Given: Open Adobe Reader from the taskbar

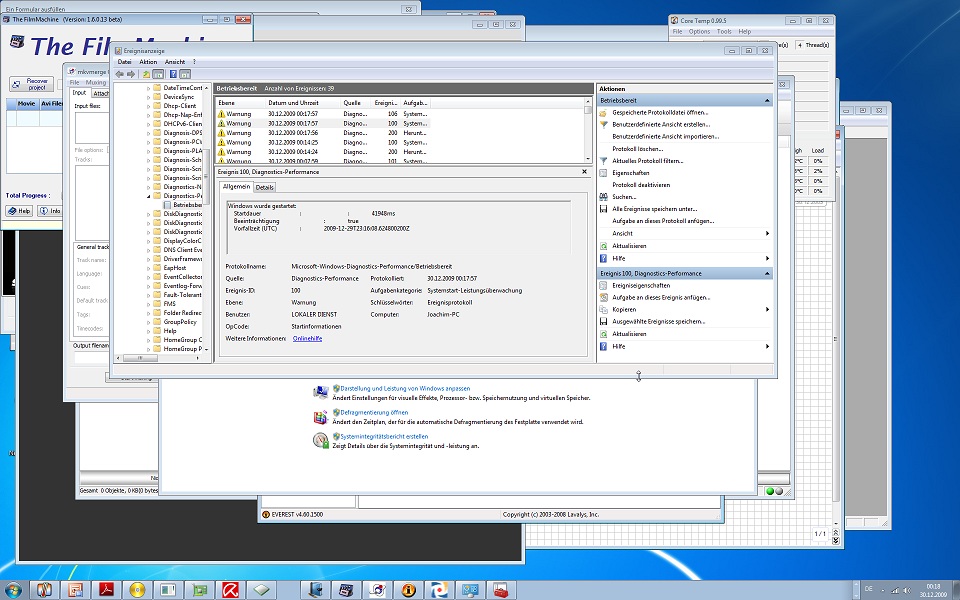Looking at the screenshot, I should (x=106, y=590).
